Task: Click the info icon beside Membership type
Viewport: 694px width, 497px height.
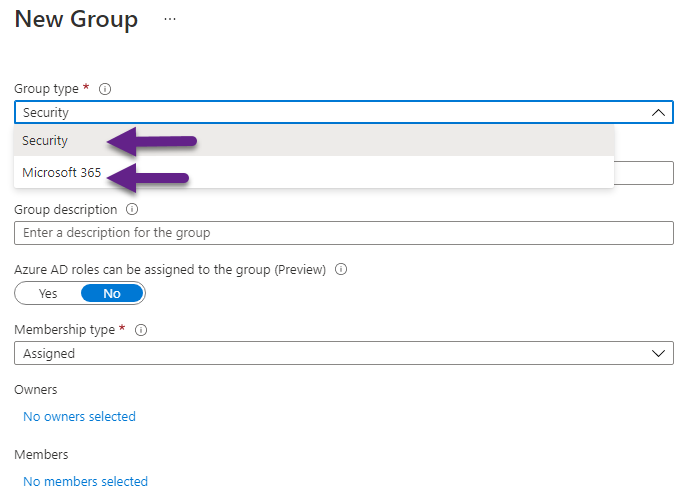Action: click(141, 330)
